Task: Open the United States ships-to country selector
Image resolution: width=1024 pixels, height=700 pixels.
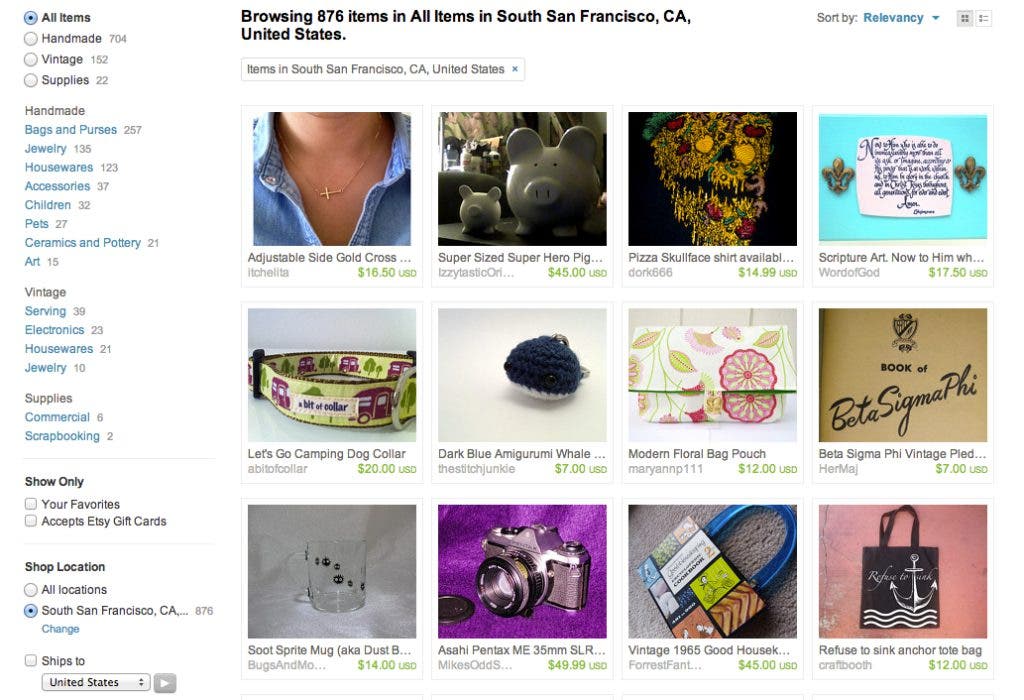Action: pos(95,683)
